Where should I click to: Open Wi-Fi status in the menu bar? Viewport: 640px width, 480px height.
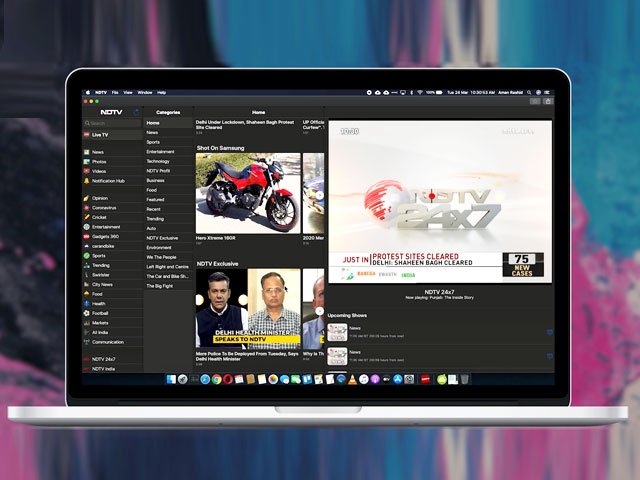[420, 93]
